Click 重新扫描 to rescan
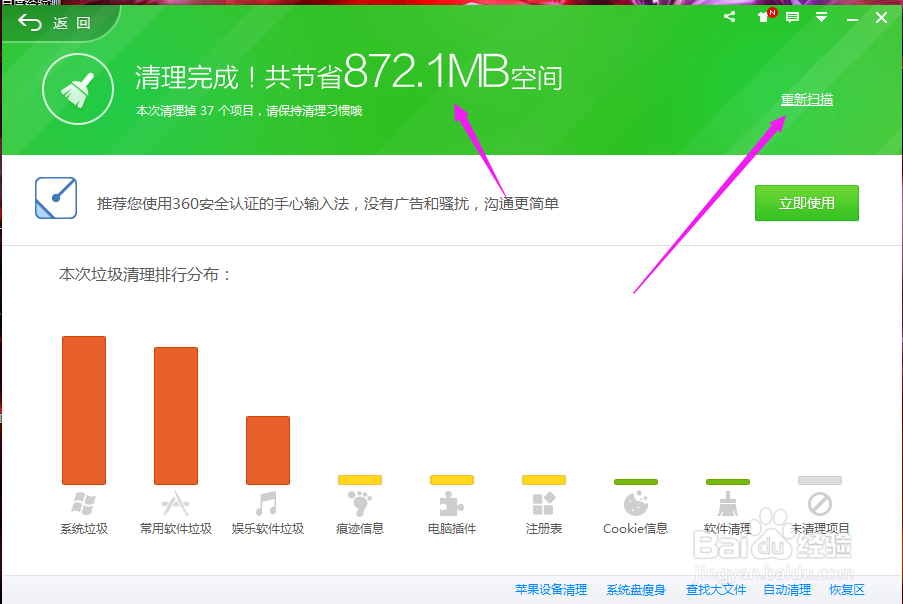 [807, 100]
